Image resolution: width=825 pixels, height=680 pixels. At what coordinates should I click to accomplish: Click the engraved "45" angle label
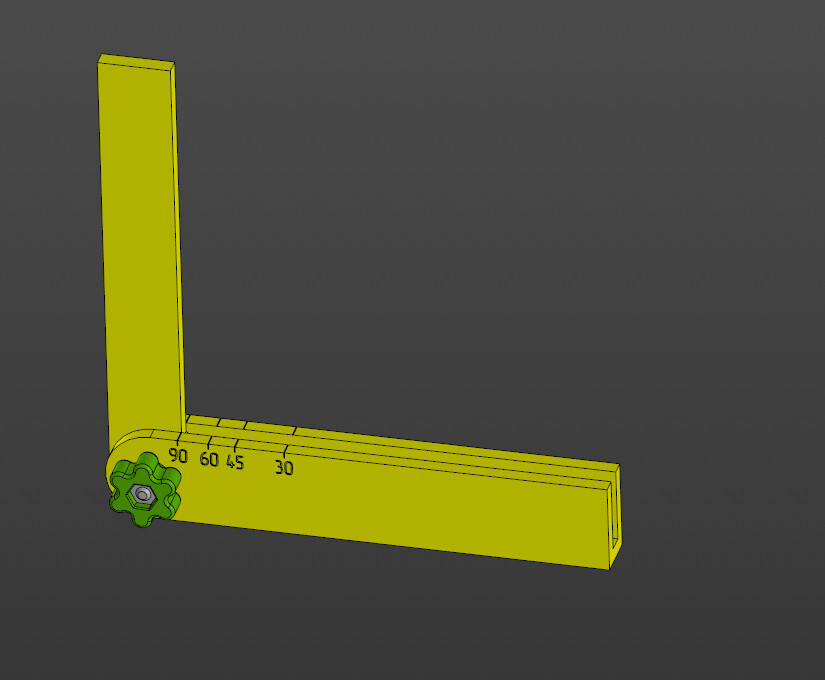coord(235,462)
